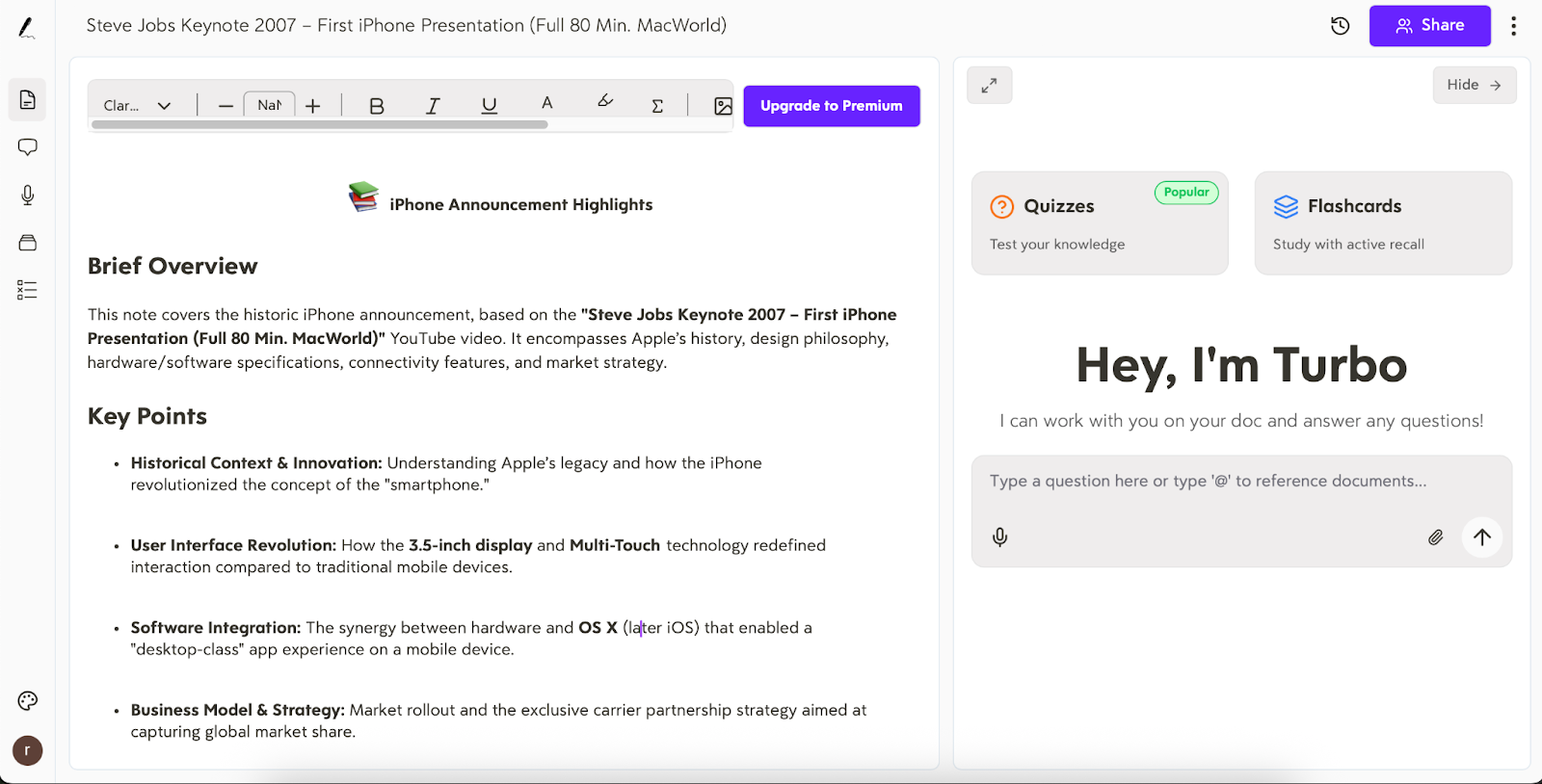The image size is (1542, 784).
Task: Select the sidebar microphone recording icon
Action: (27, 196)
